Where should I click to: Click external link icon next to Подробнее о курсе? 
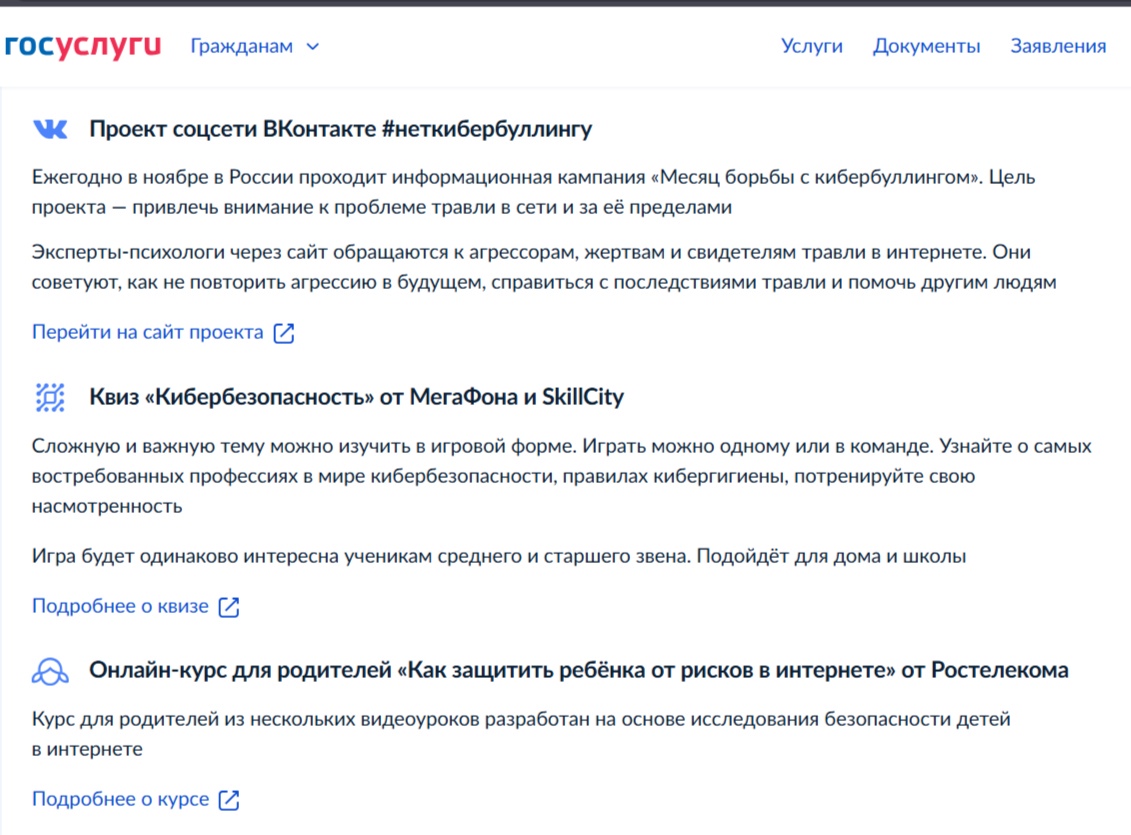tap(229, 800)
